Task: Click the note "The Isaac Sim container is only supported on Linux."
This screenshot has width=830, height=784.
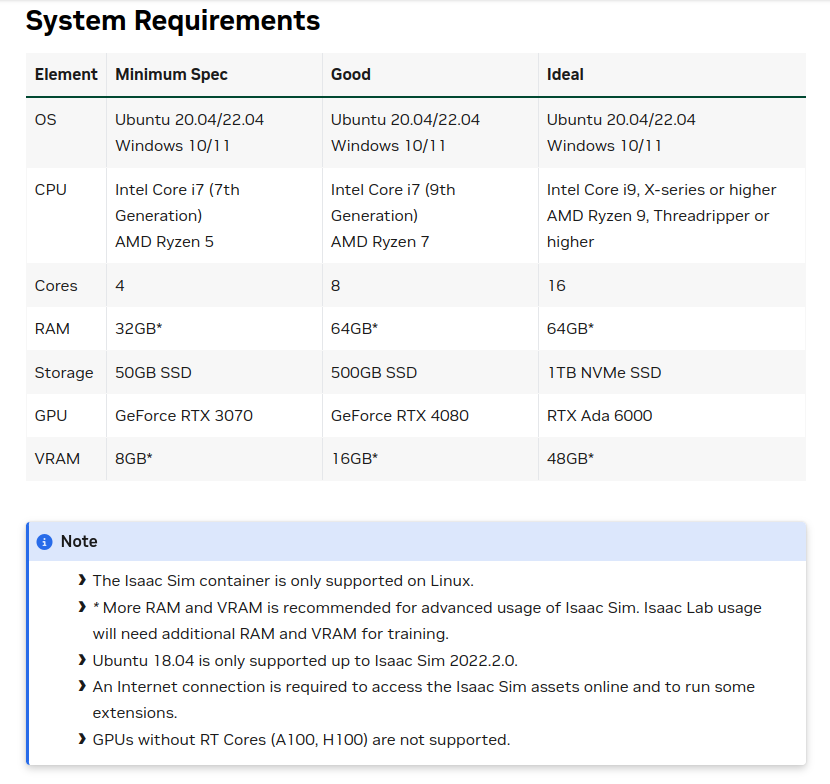Action: pyautogui.click(x=283, y=581)
